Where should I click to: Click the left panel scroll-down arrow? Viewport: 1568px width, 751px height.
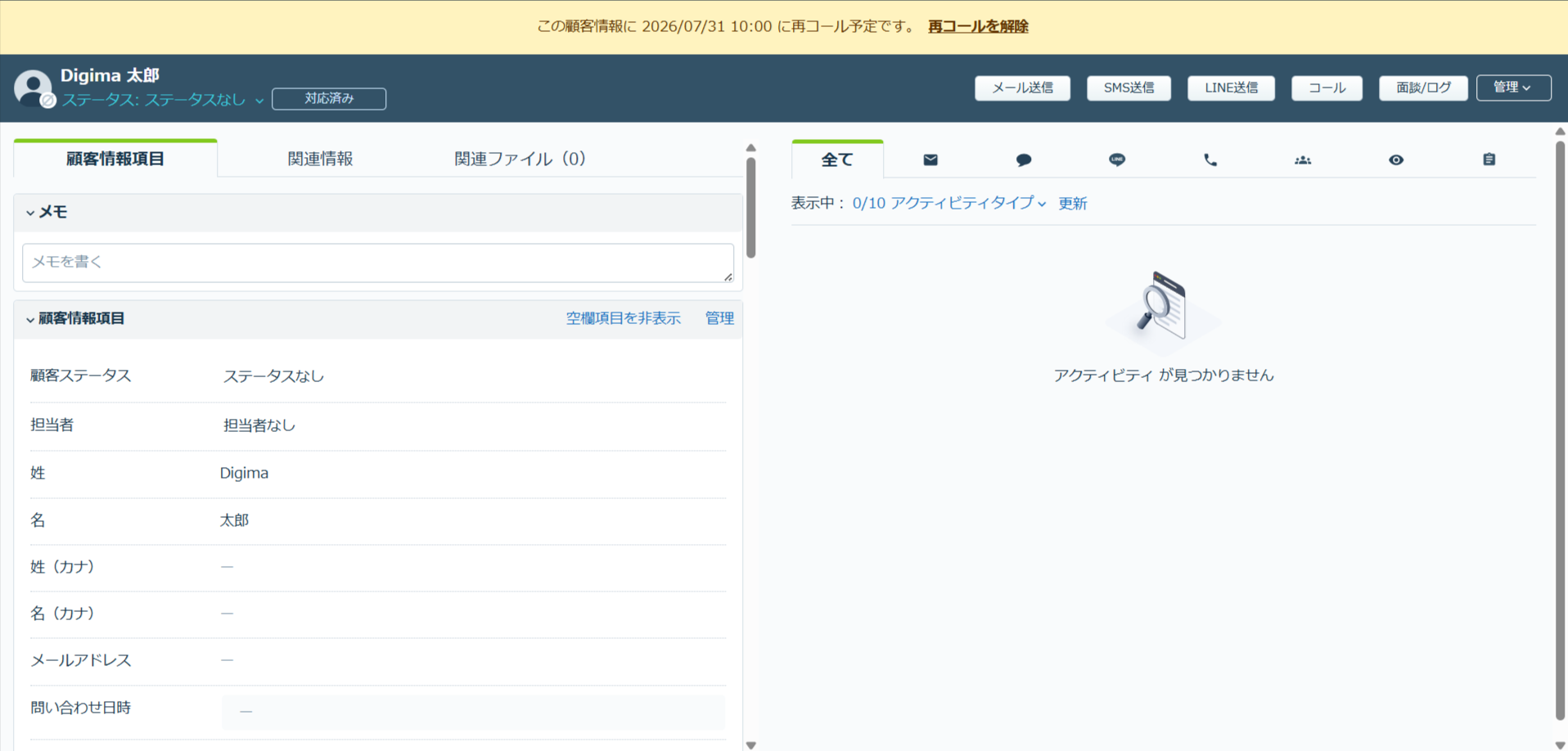tap(750, 745)
